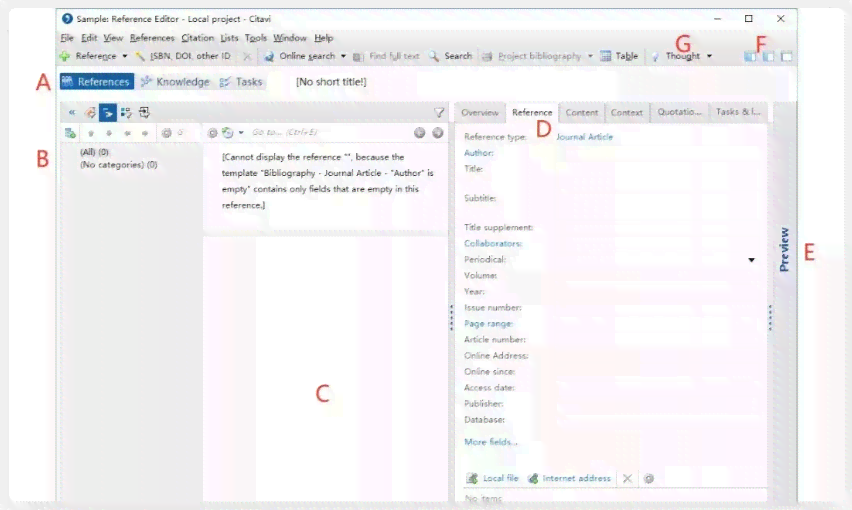852x510 pixels.
Task: Switch to the Tasks workspace
Action: pos(241,81)
